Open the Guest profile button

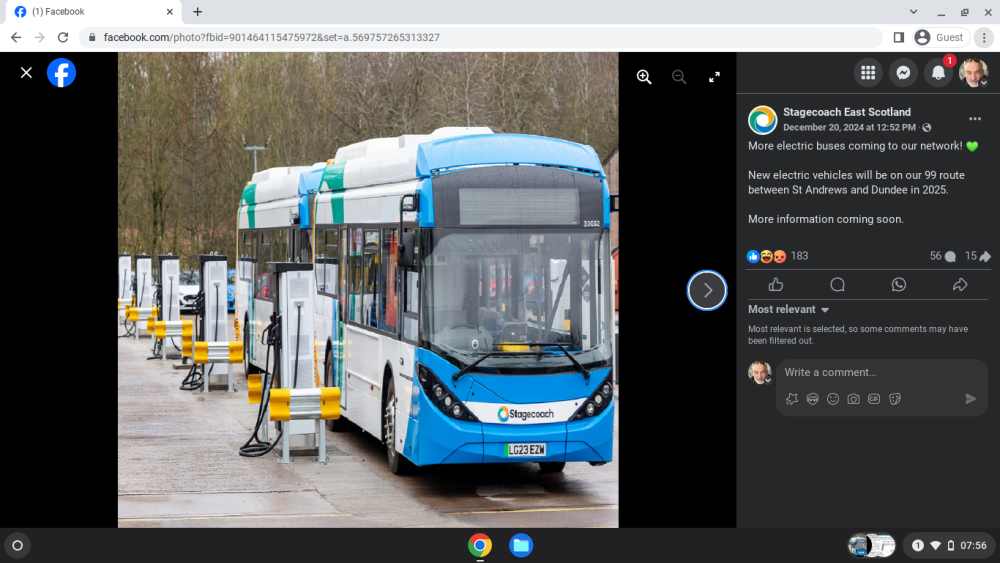tap(939, 38)
